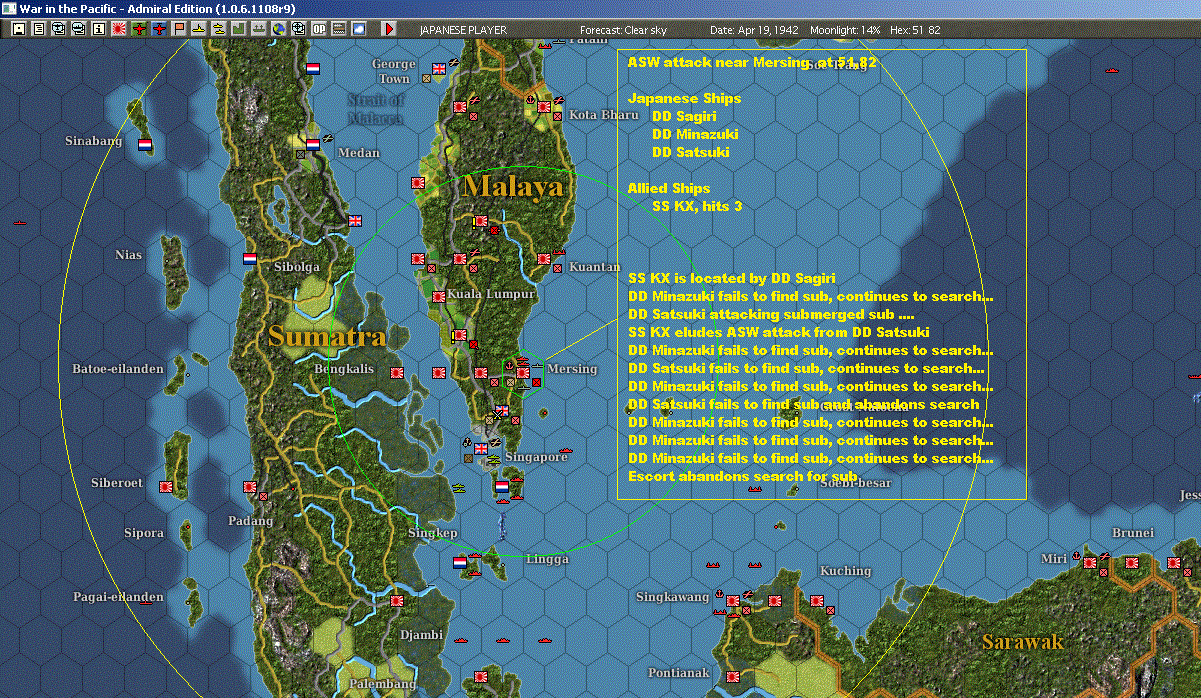Click the 'Moonlight: 14%' status text
Image resolution: width=1201 pixels, height=698 pixels.
[845, 30]
